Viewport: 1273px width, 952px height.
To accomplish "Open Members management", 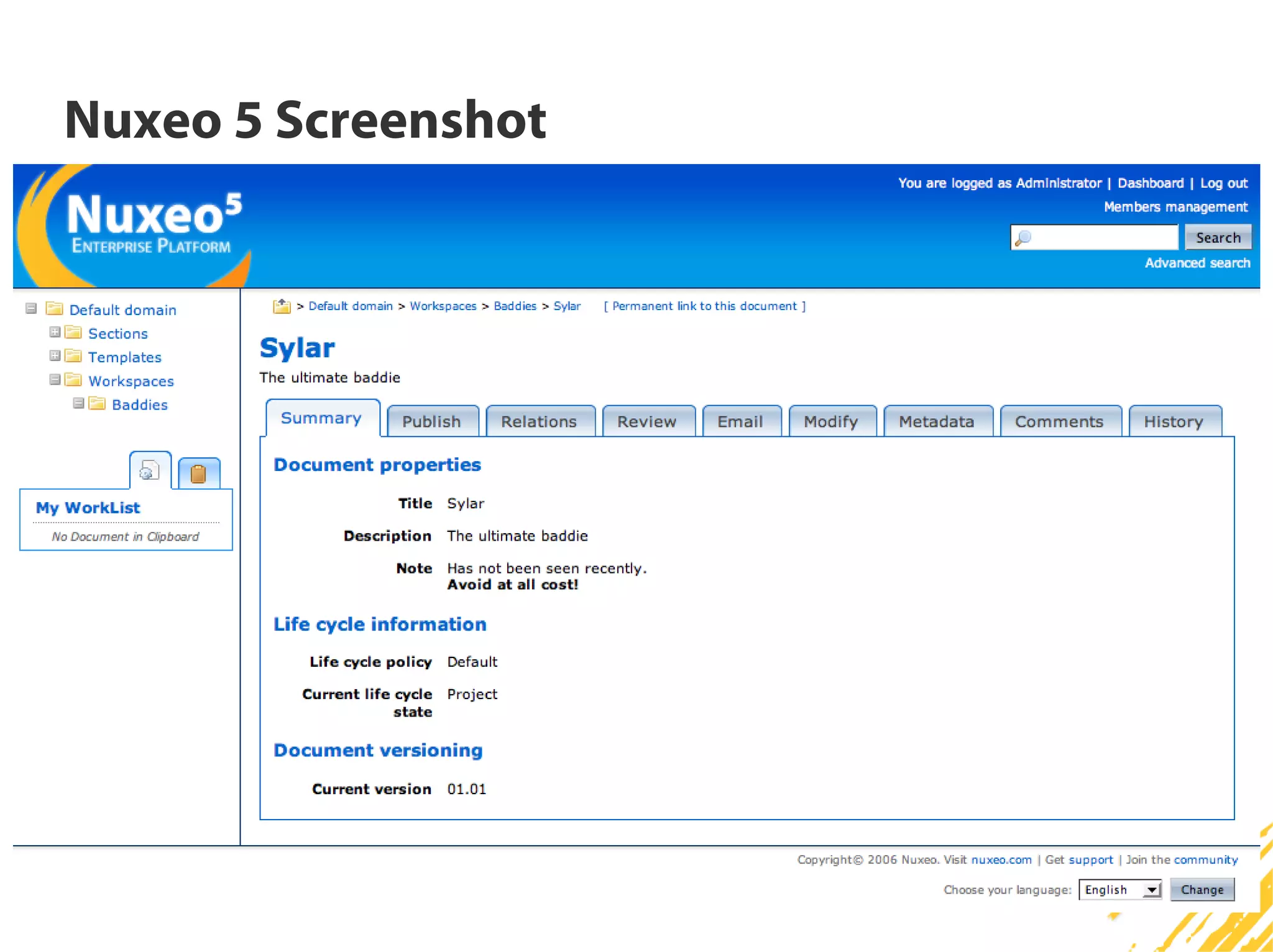I will (1175, 207).
